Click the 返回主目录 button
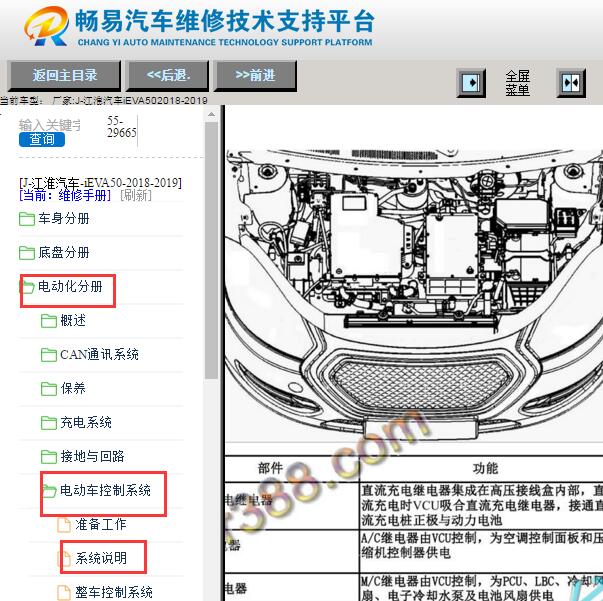The image size is (603, 601). (64, 75)
